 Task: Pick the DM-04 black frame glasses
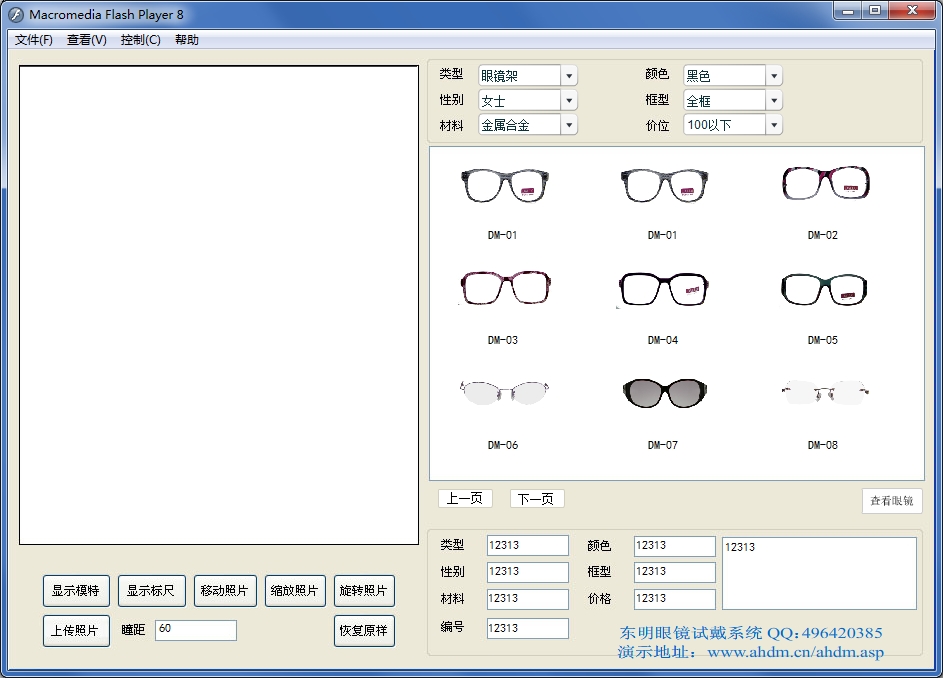[x=663, y=289]
